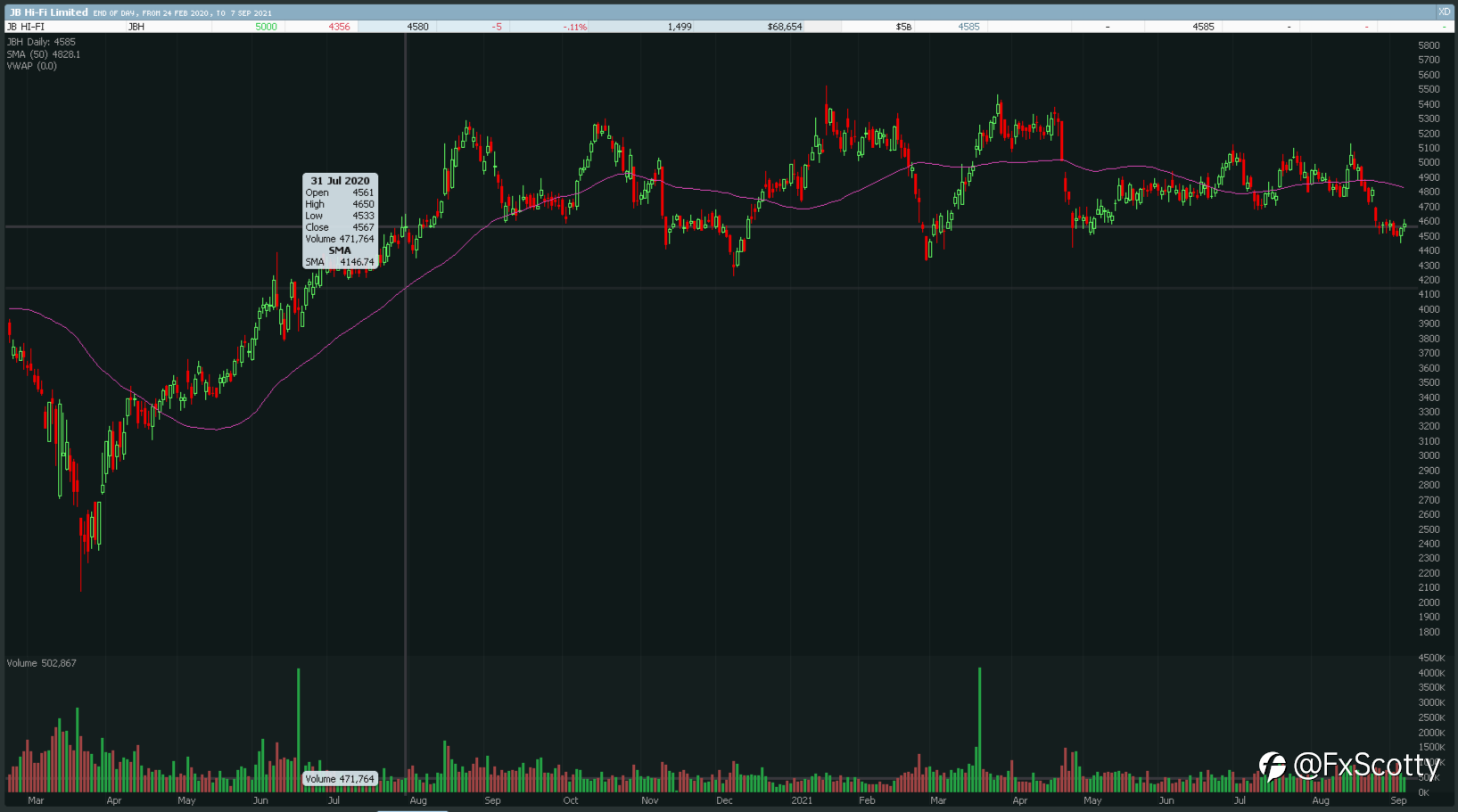Screen dimensions: 1458x812
Task: Click the Volume 471,764 label on the time axis
Action: pos(340,779)
